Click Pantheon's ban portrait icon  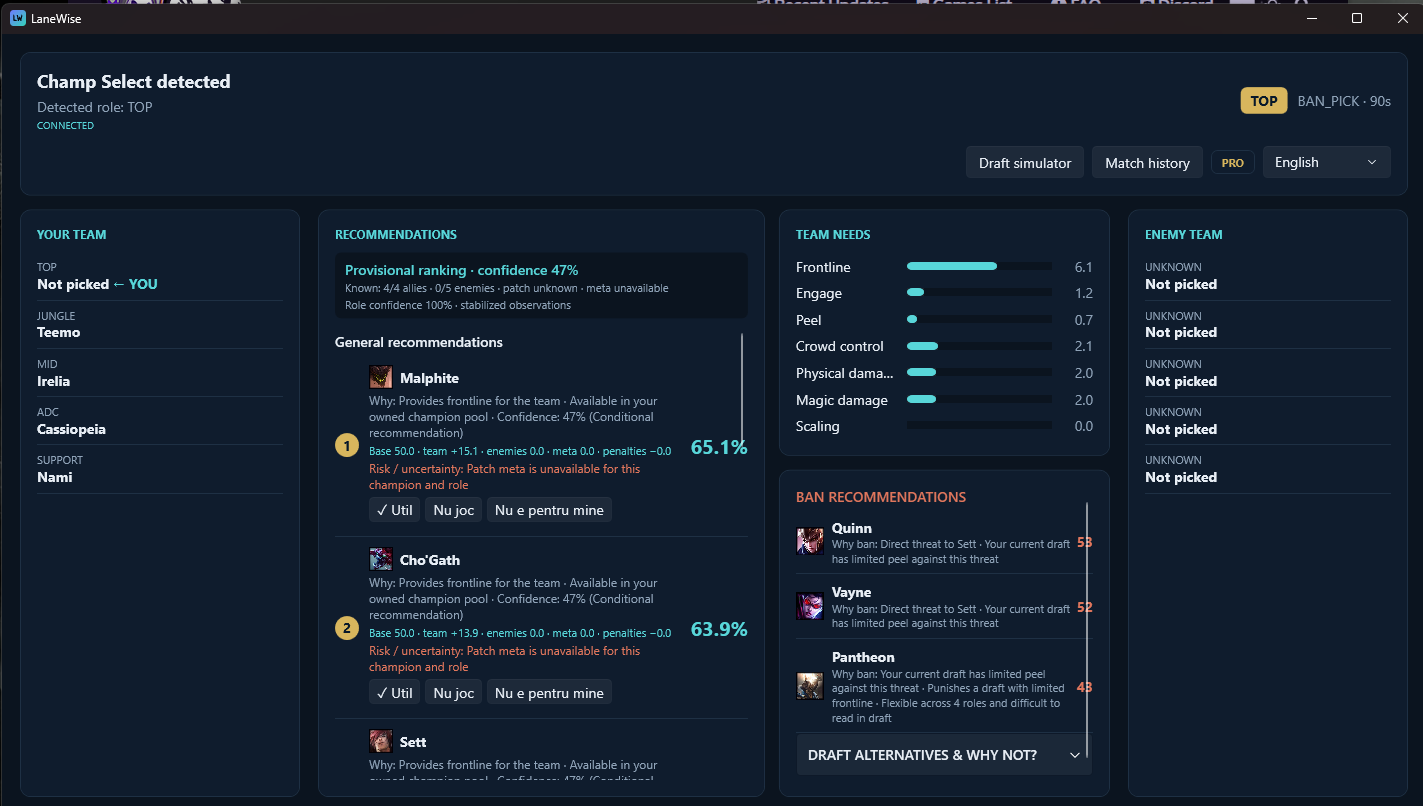(x=810, y=686)
